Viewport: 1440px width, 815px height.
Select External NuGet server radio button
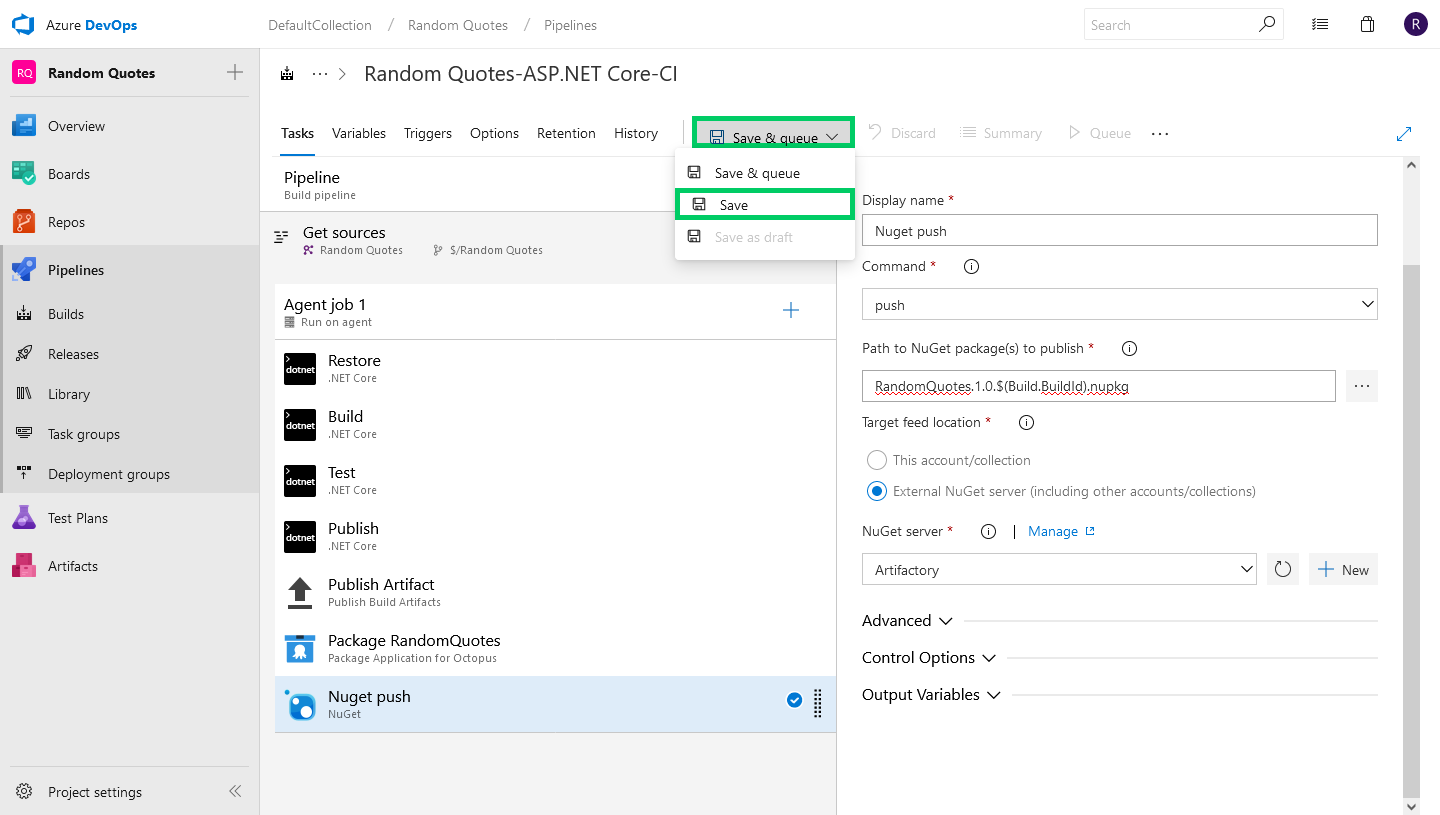click(877, 491)
